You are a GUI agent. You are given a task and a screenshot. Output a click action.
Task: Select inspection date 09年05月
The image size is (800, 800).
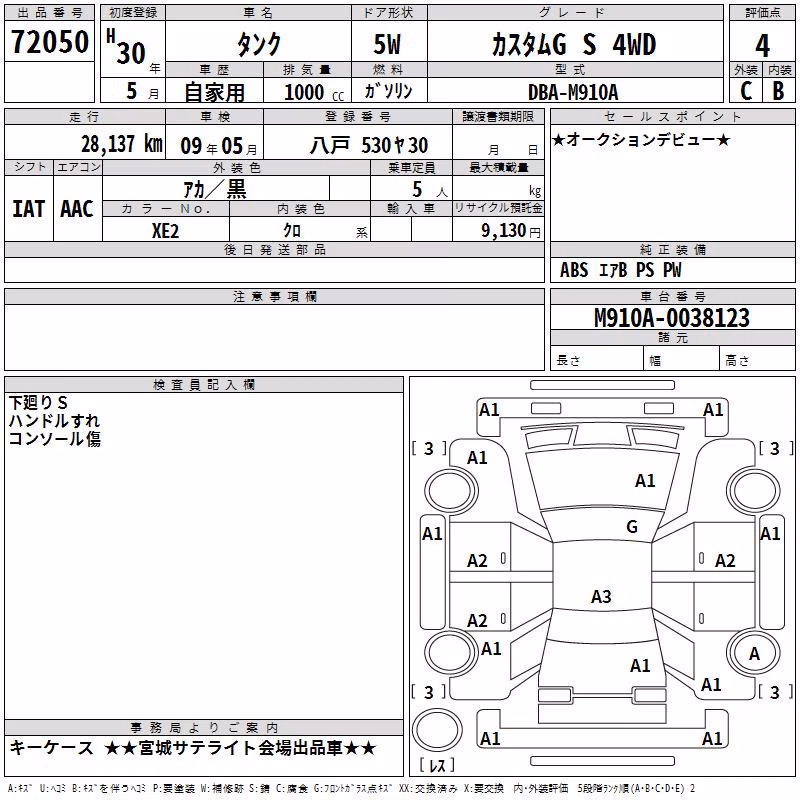point(218,146)
